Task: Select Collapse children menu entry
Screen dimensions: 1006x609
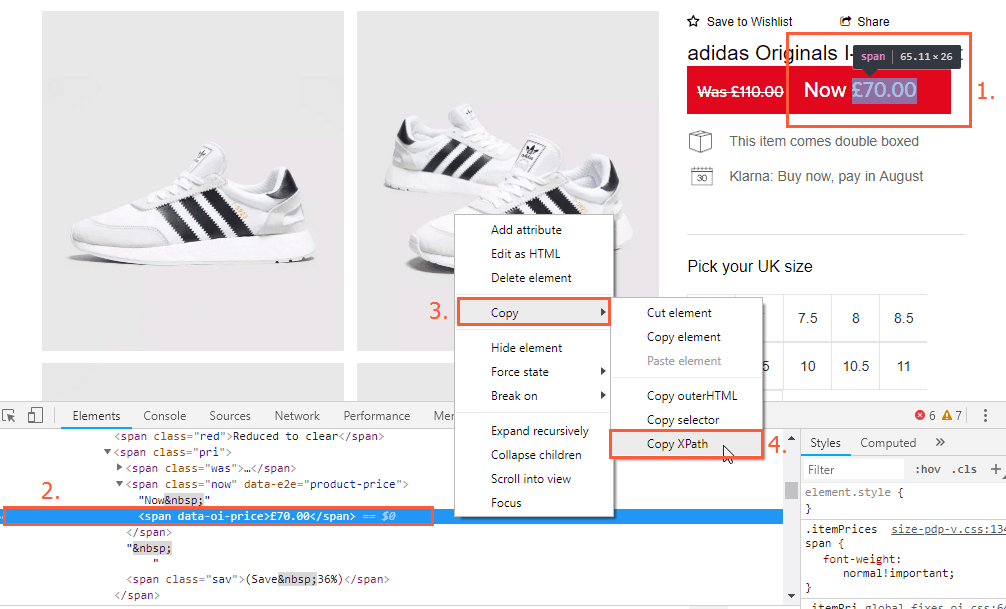Action: pyautogui.click(x=534, y=455)
